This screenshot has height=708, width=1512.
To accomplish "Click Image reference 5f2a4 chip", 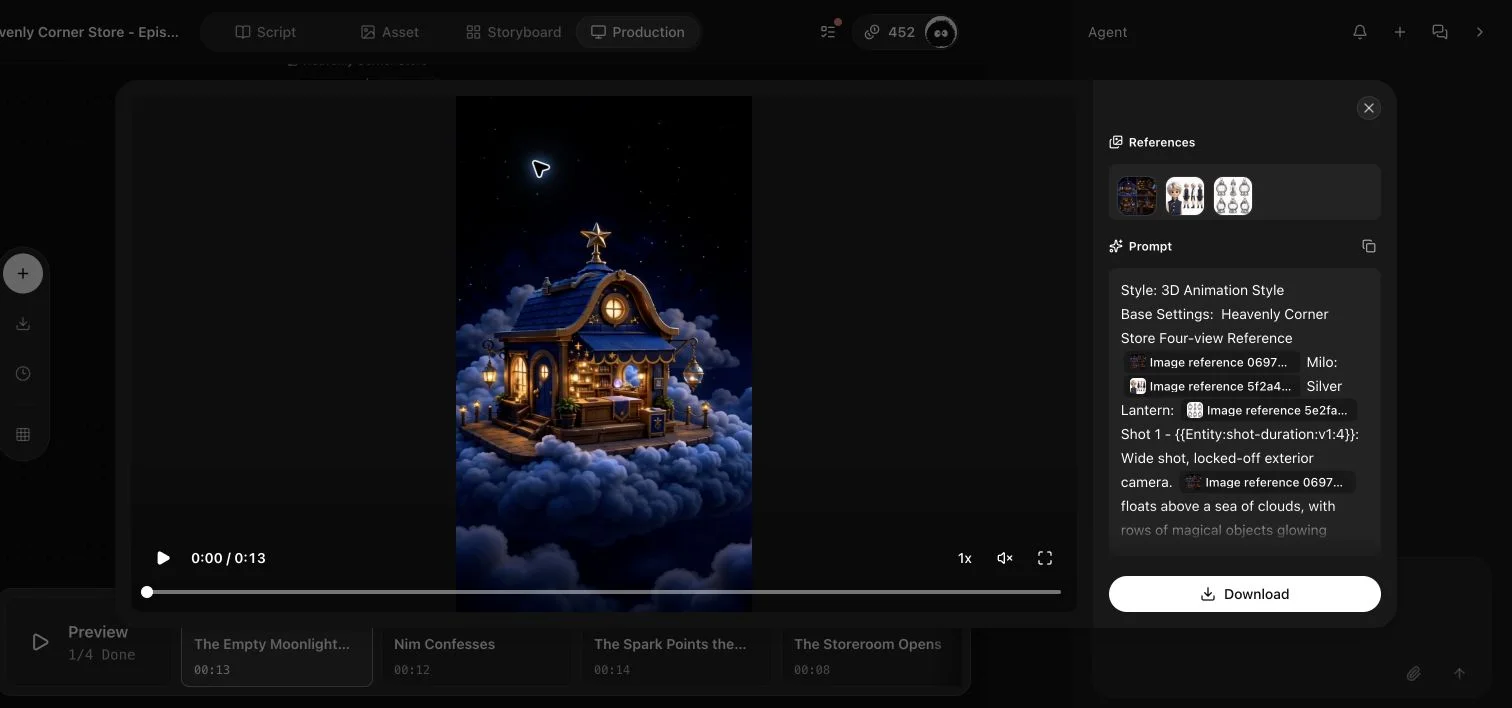I will [x=1211, y=386].
